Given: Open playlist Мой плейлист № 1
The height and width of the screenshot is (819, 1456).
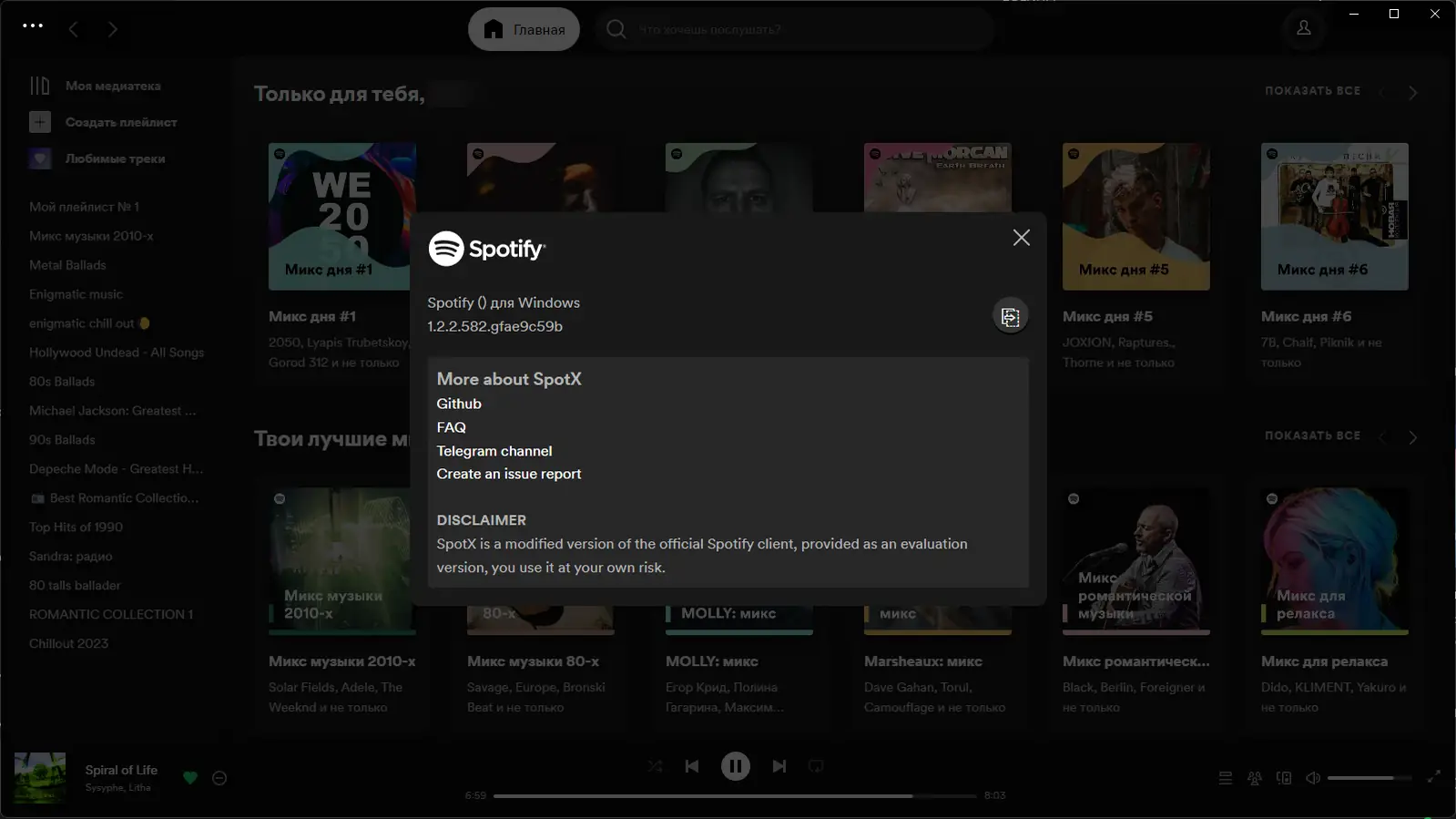Looking at the screenshot, I should [85, 207].
